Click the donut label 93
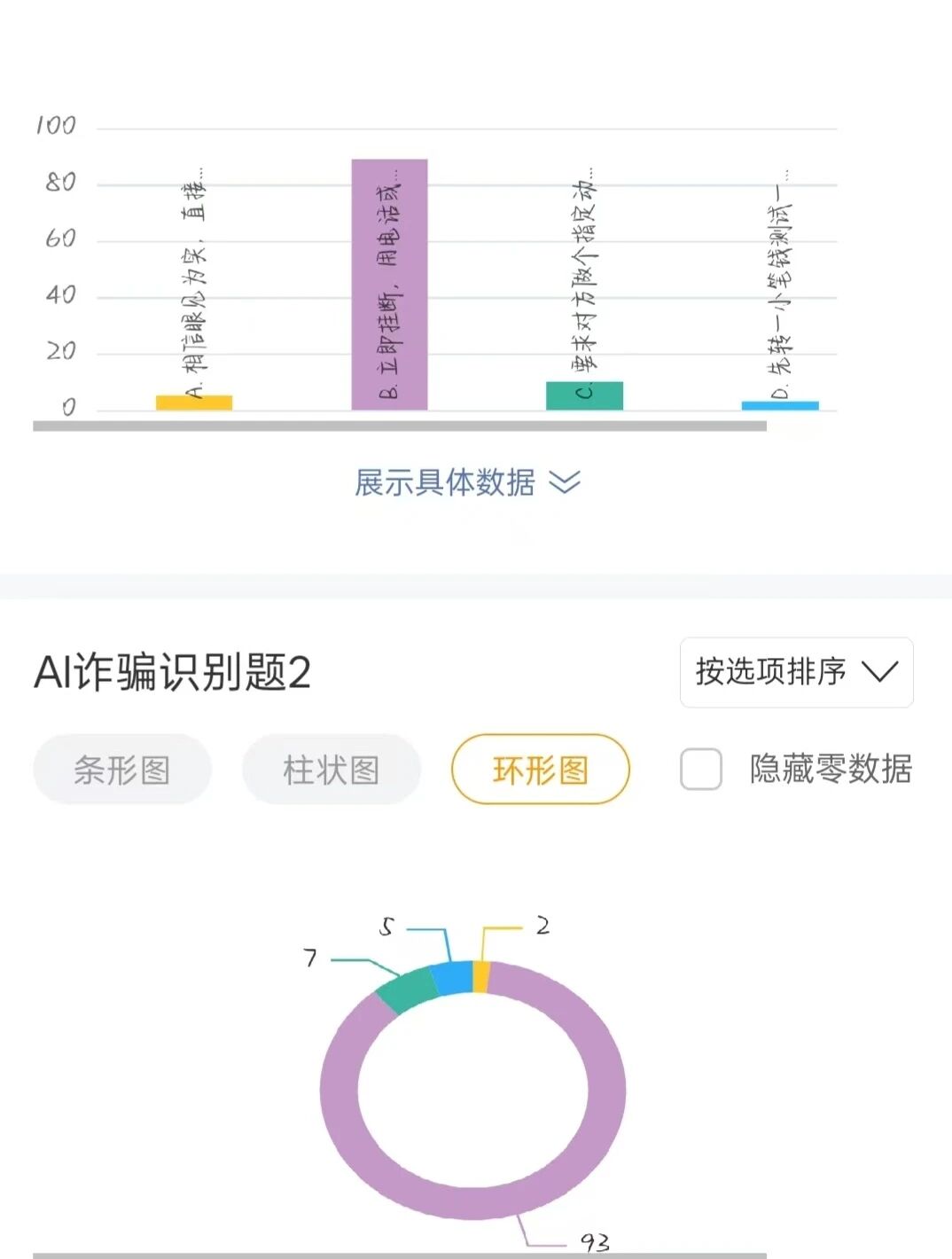Image resolution: width=952 pixels, height=1259 pixels. [595, 1242]
